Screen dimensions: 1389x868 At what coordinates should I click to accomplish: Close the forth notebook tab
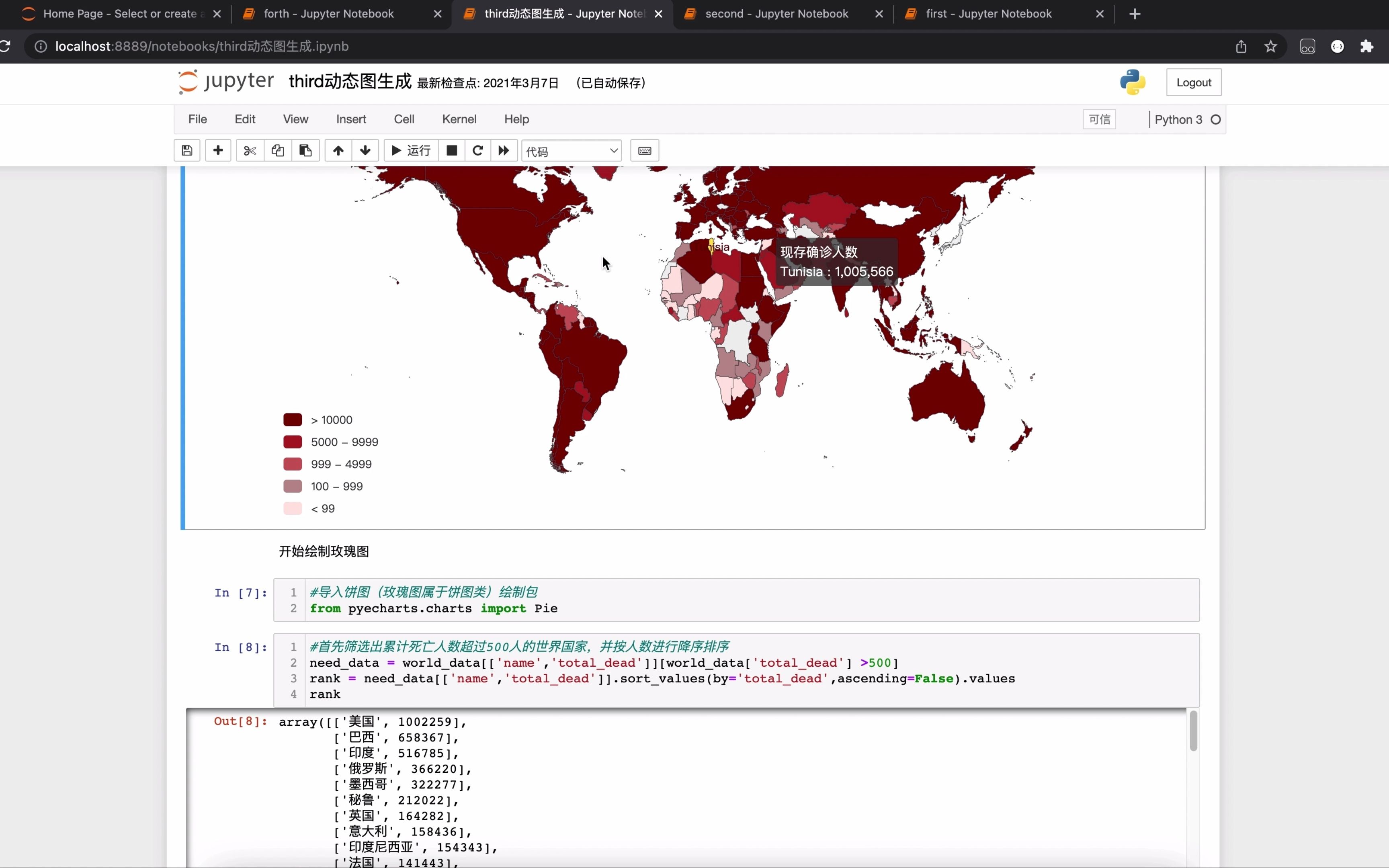coord(438,14)
